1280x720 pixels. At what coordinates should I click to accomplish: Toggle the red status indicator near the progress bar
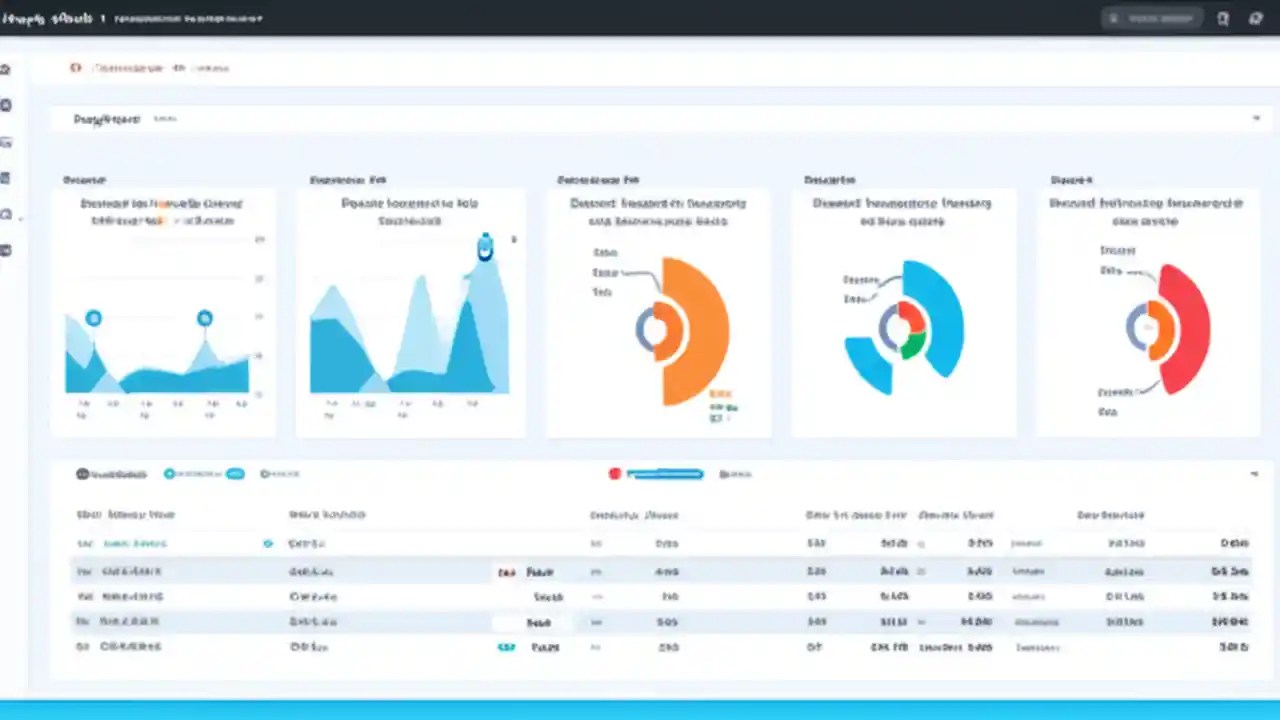614,474
